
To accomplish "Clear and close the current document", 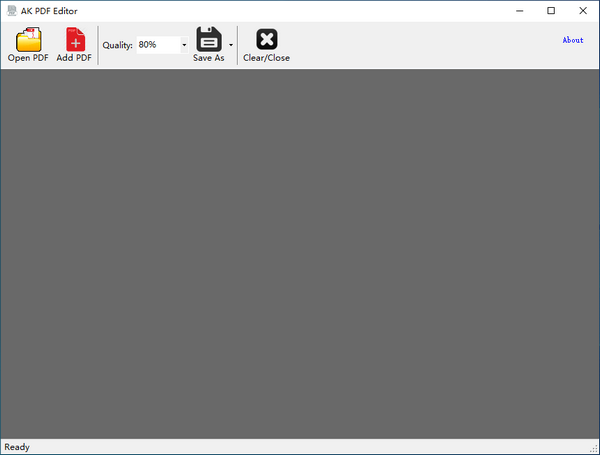I will pos(266,44).
